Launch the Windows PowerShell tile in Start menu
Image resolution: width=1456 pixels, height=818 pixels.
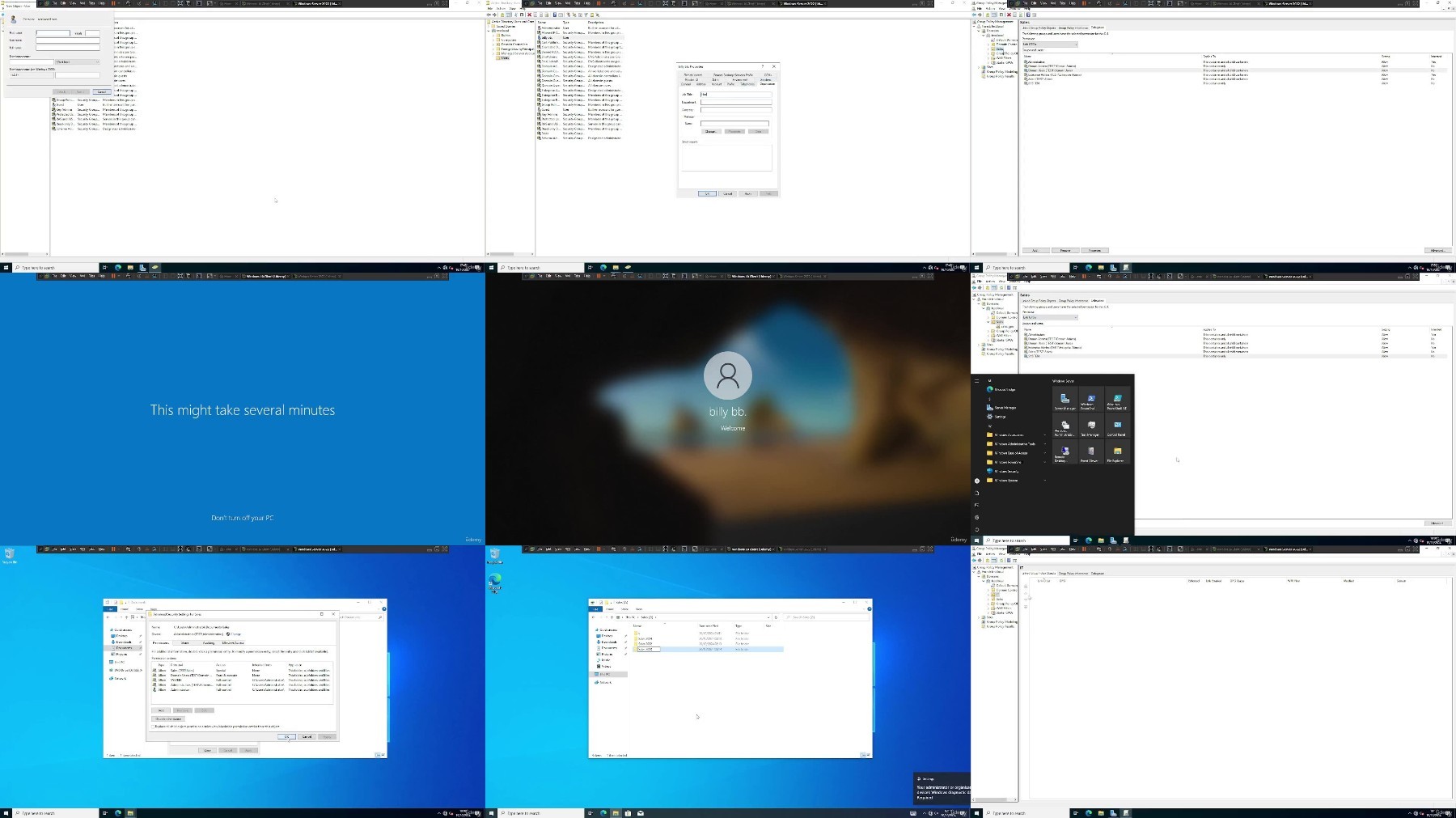pyautogui.click(x=1090, y=401)
